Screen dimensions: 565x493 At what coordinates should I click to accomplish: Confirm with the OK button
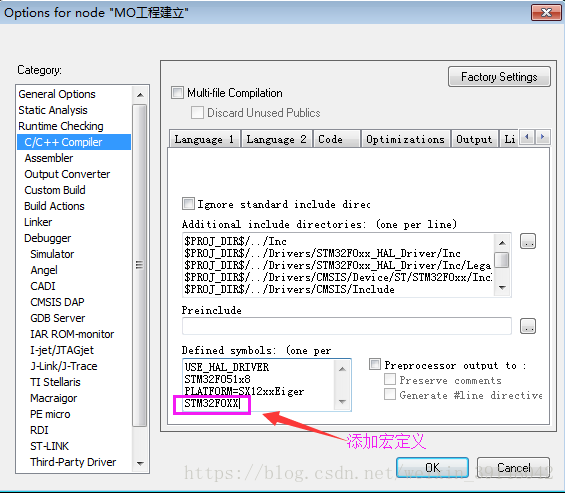432,467
